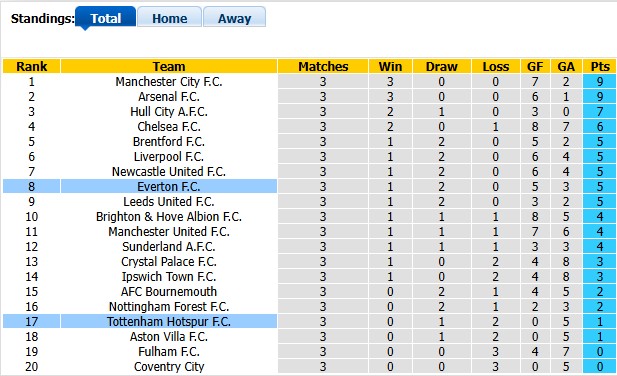Click the Pts column header
The height and width of the screenshot is (376, 617).
coord(600,66)
